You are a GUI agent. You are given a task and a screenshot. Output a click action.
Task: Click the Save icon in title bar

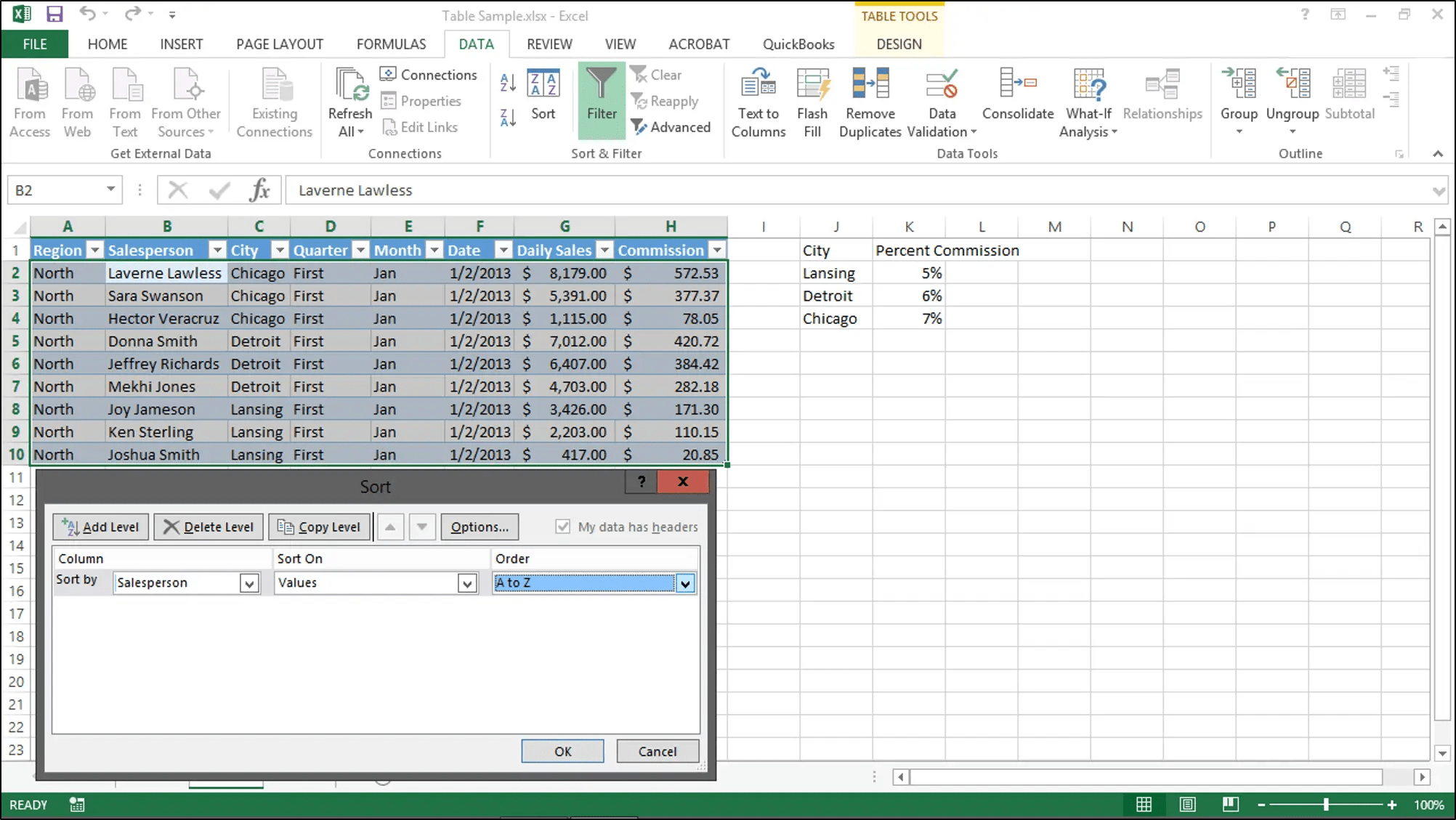(x=54, y=14)
